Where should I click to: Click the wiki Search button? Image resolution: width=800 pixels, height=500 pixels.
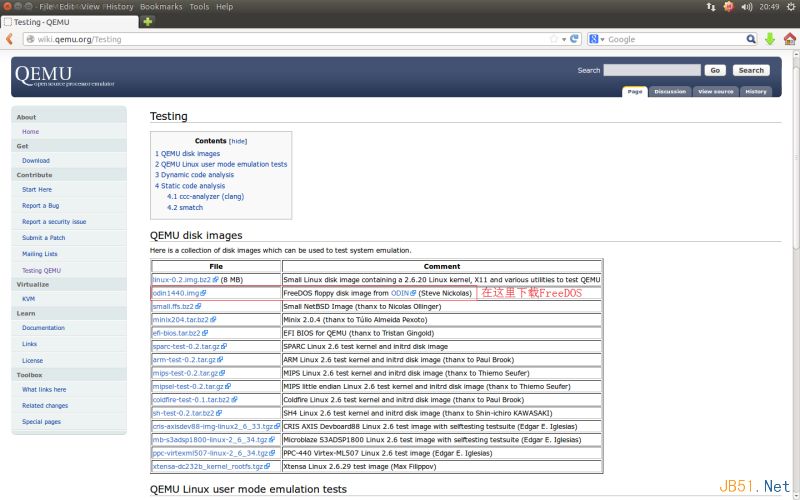click(x=751, y=70)
